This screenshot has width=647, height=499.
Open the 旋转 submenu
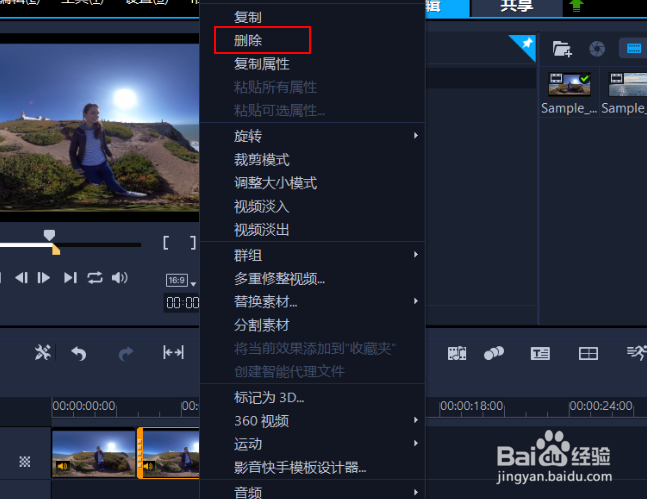(x=312, y=136)
